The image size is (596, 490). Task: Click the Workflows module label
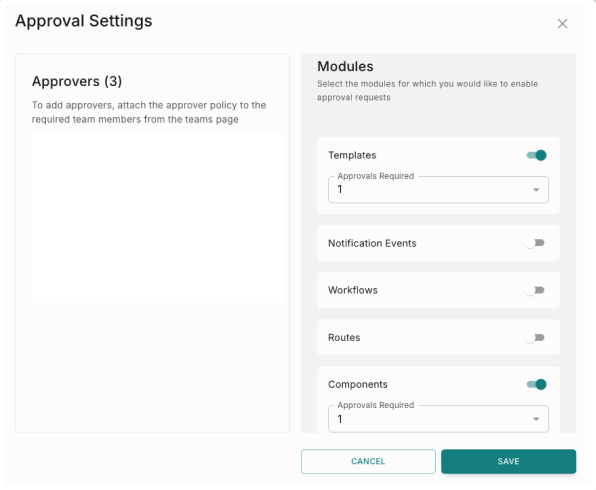click(x=353, y=290)
